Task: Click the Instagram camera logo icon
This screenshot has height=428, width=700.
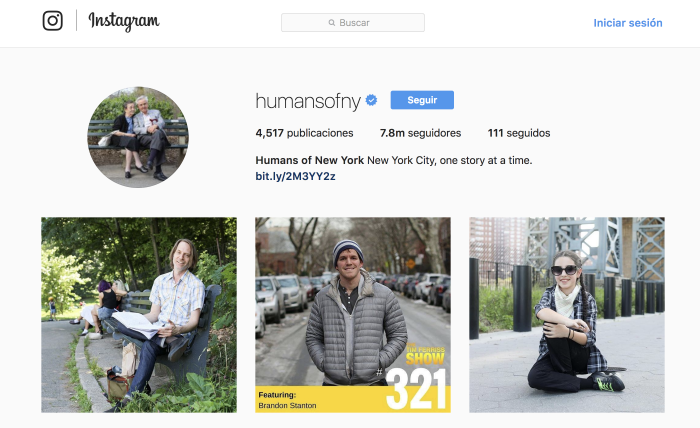Action: (53, 21)
